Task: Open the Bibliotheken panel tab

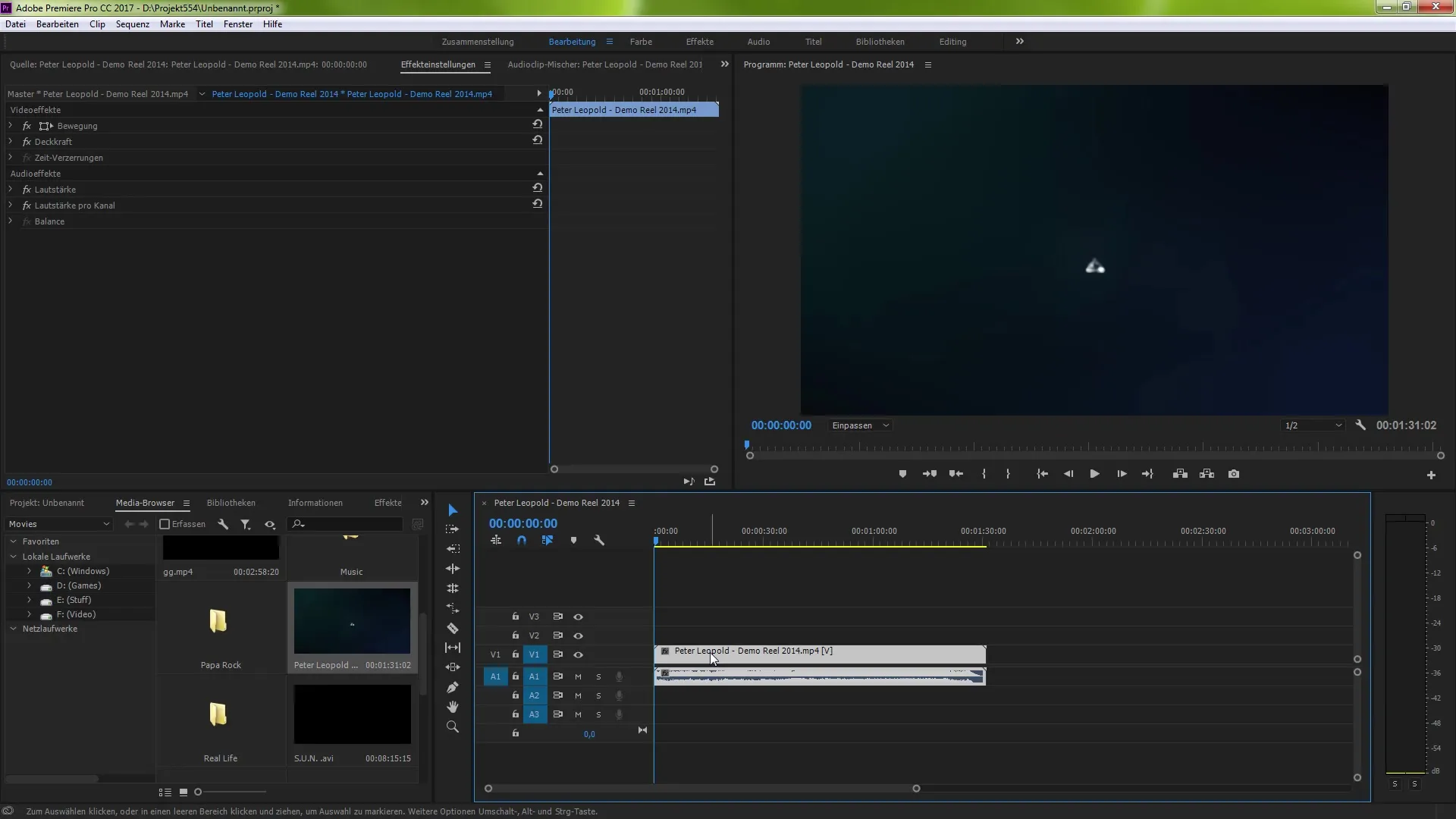Action: (x=231, y=503)
